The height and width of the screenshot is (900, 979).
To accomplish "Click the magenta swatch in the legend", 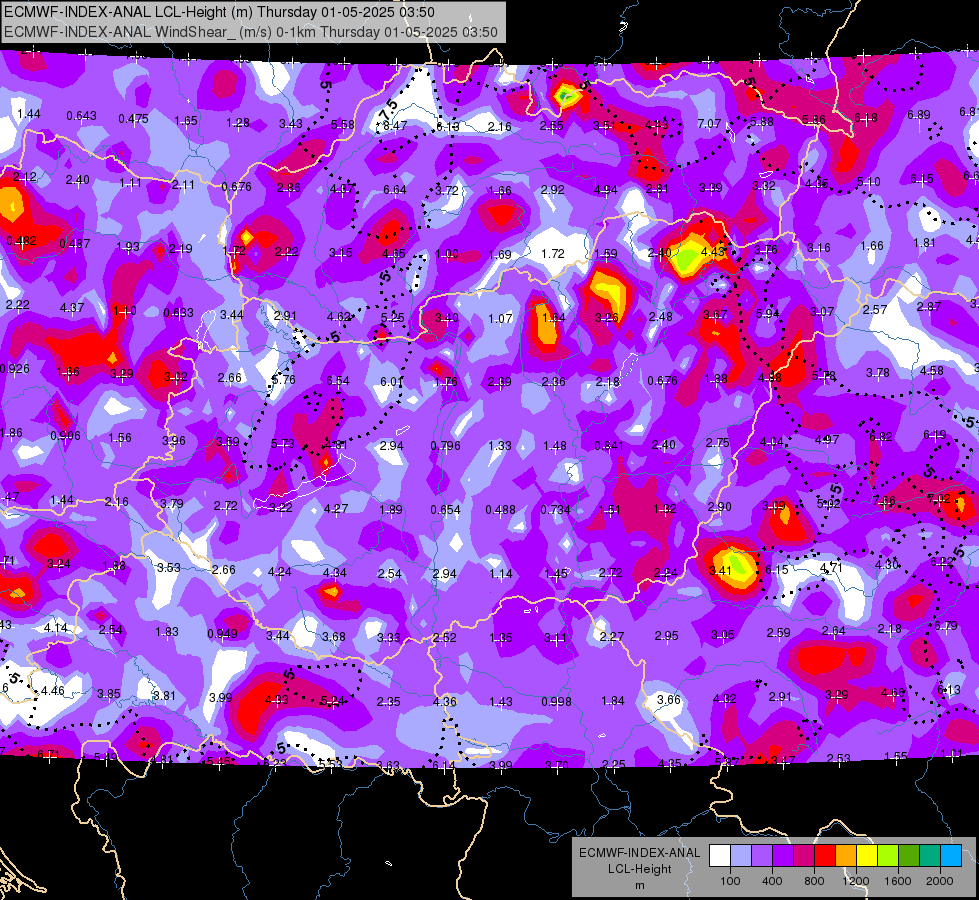I will [x=804, y=856].
